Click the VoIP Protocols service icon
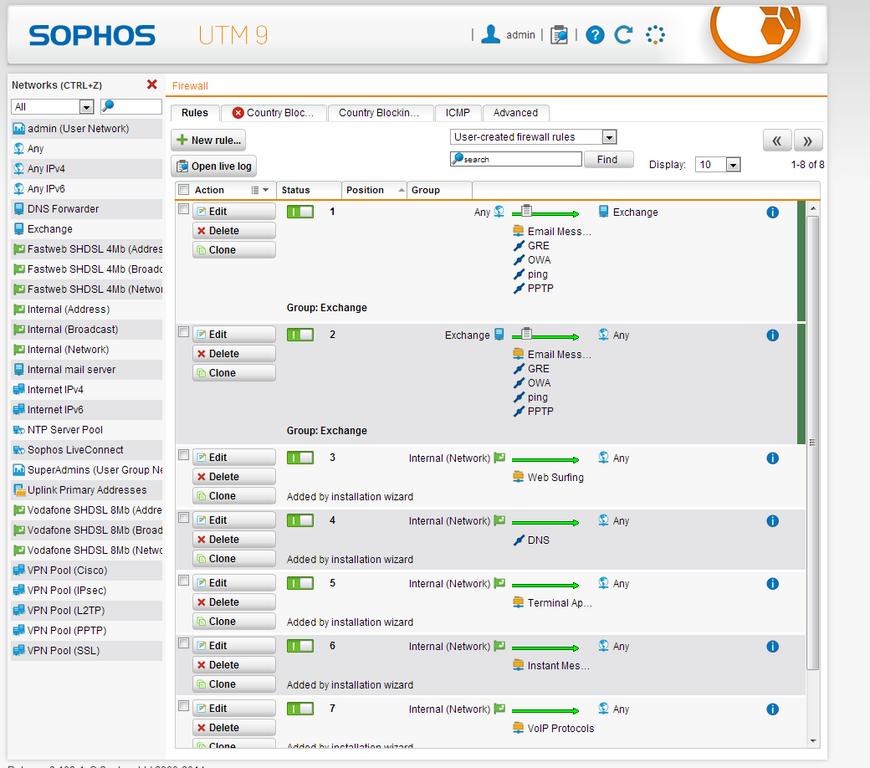This screenshot has height=768, width=870. pyautogui.click(x=518, y=727)
